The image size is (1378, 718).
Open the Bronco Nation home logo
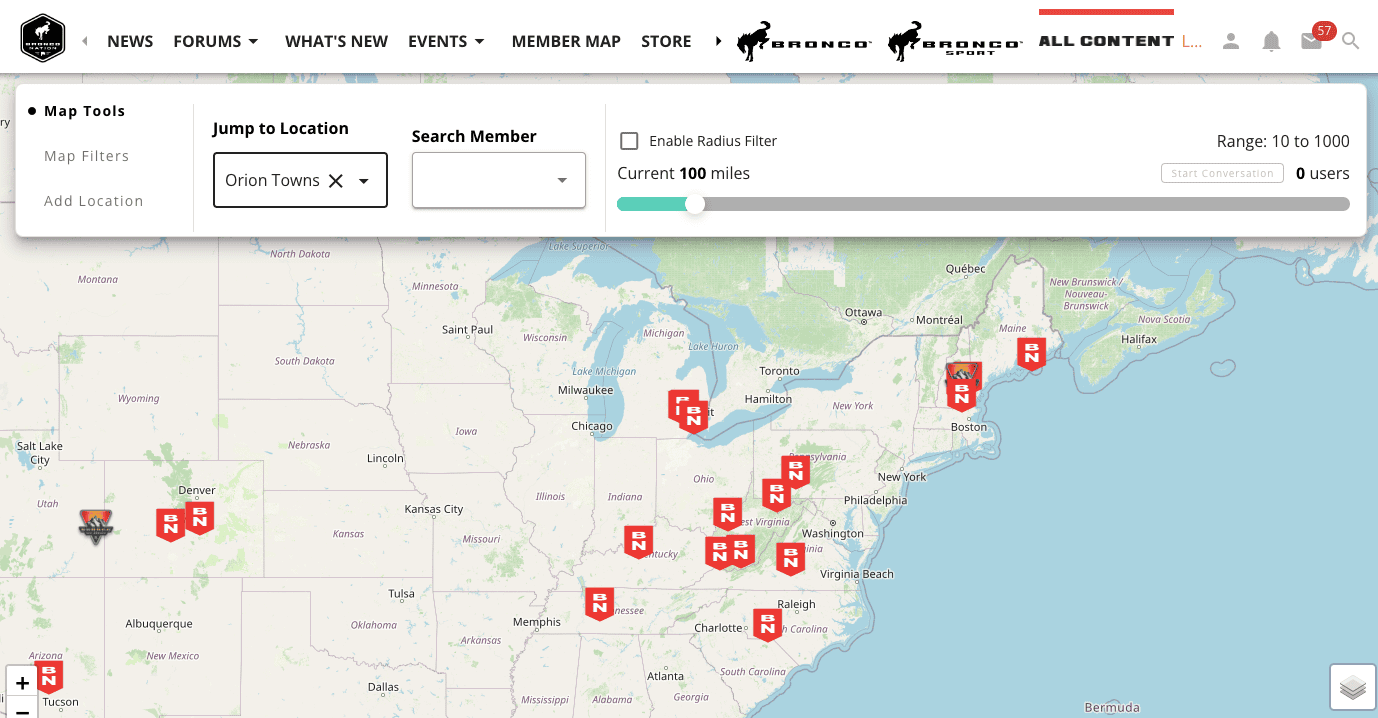coord(43,40)
